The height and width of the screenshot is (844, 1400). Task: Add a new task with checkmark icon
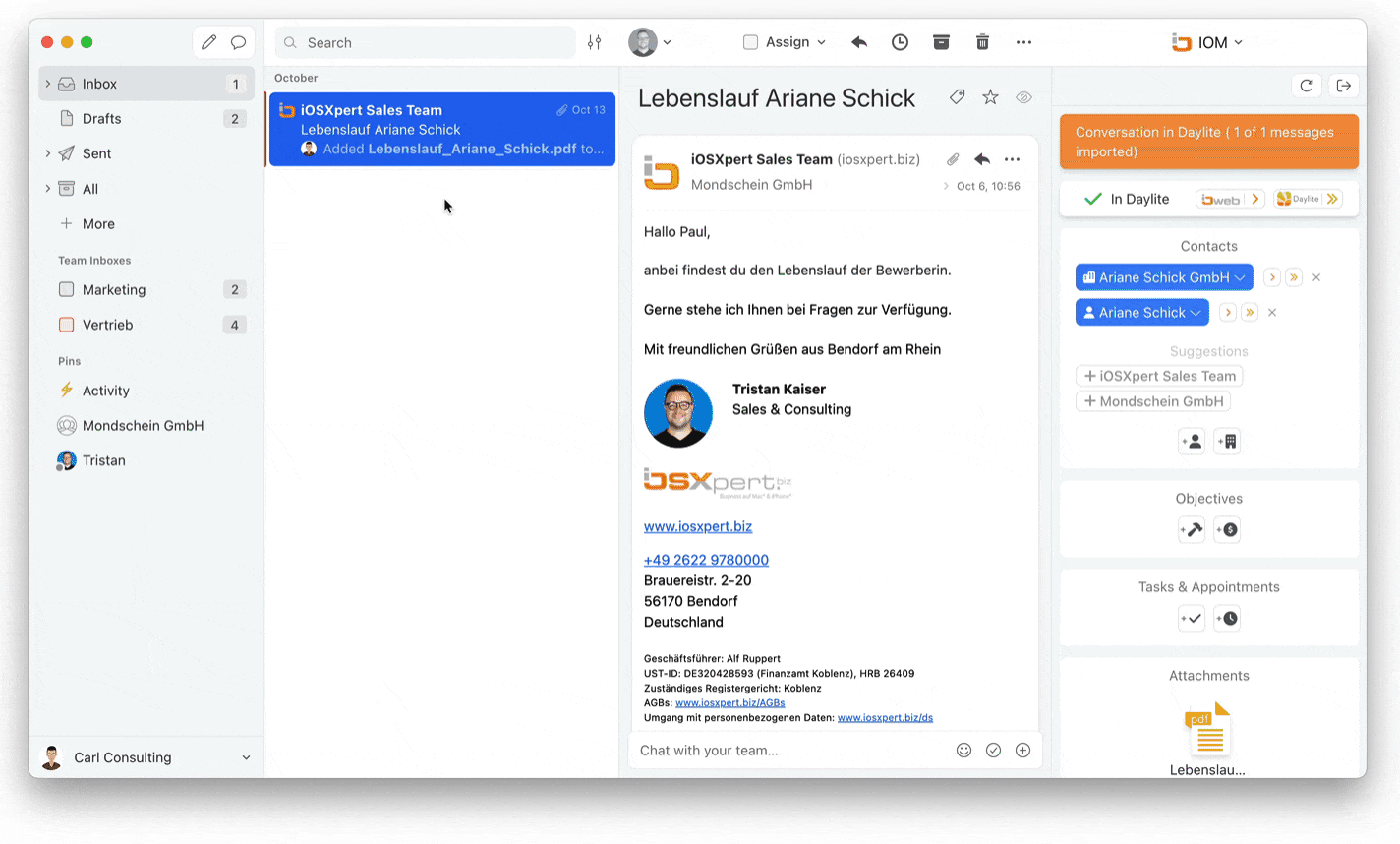pos(1192,619)
